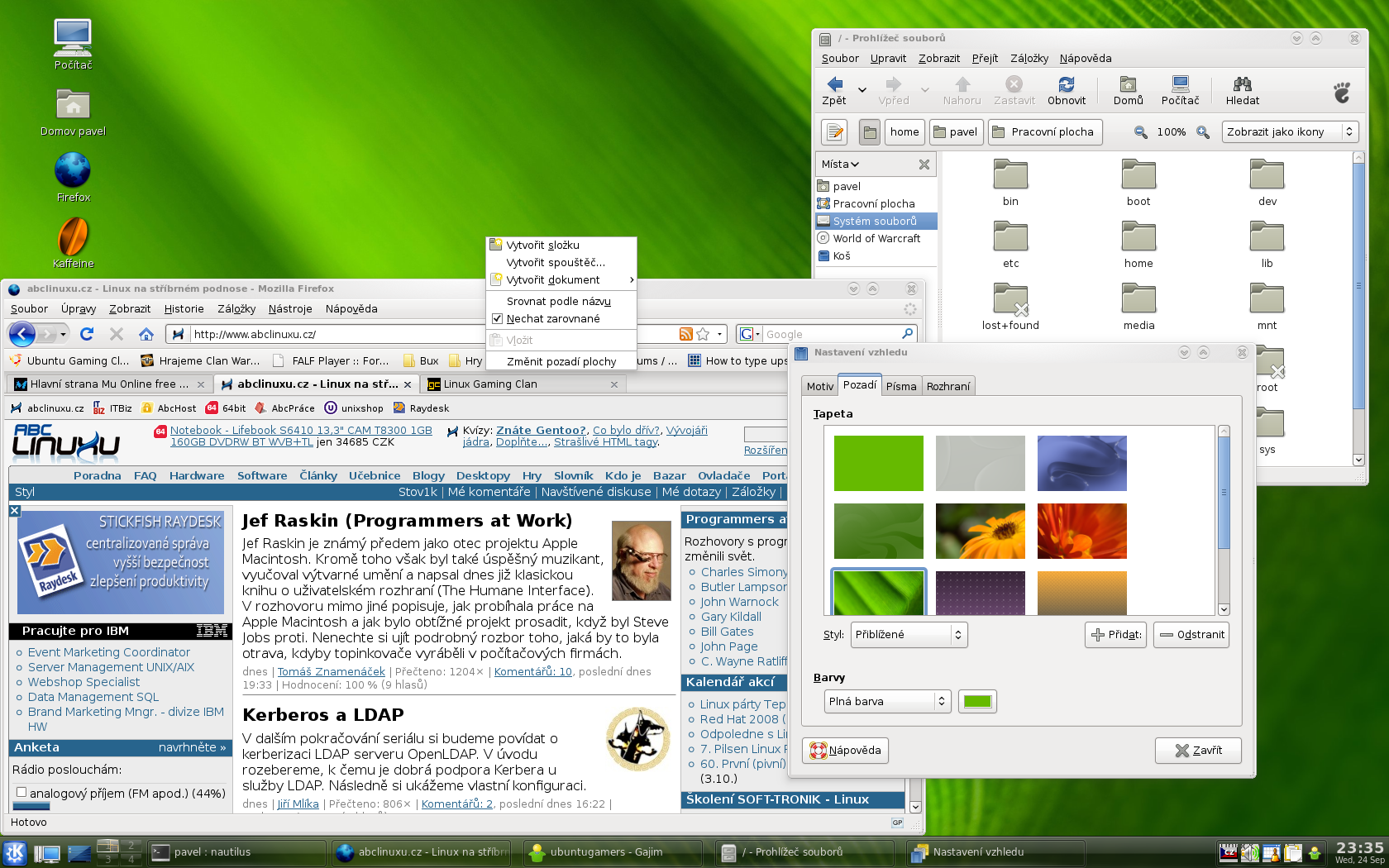Click the bookmark star in address bar
Screen dimensions: 1389x868
click(703, 334)
